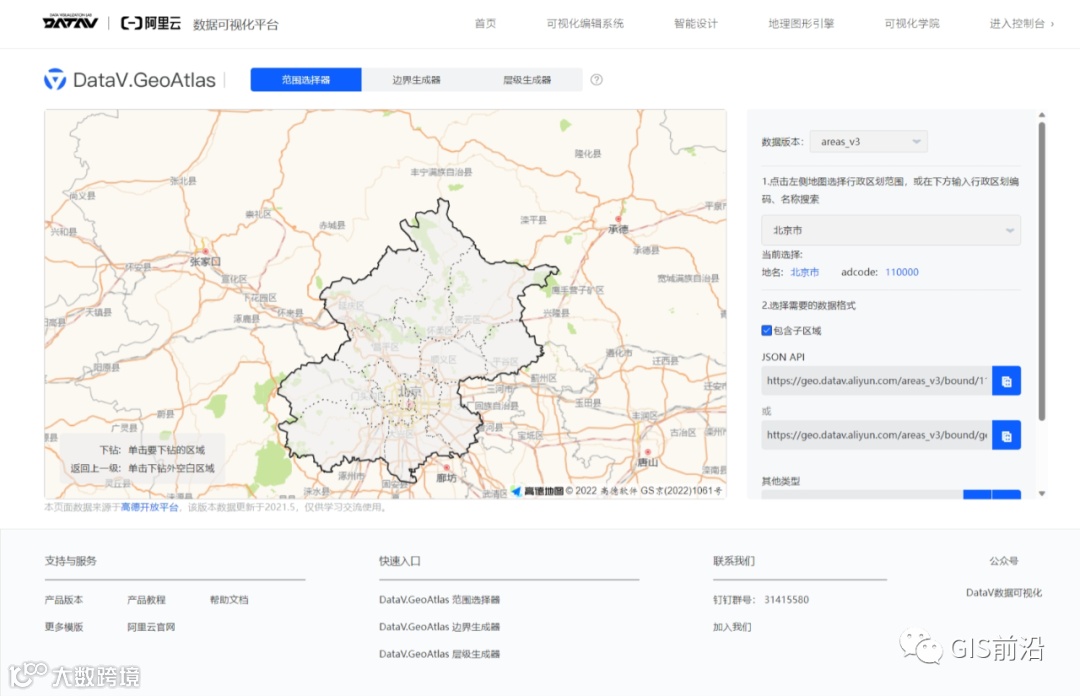Click the scrollbar up arrow
The width and height of the screenshot is (1080, 696).
[1041, 115]
